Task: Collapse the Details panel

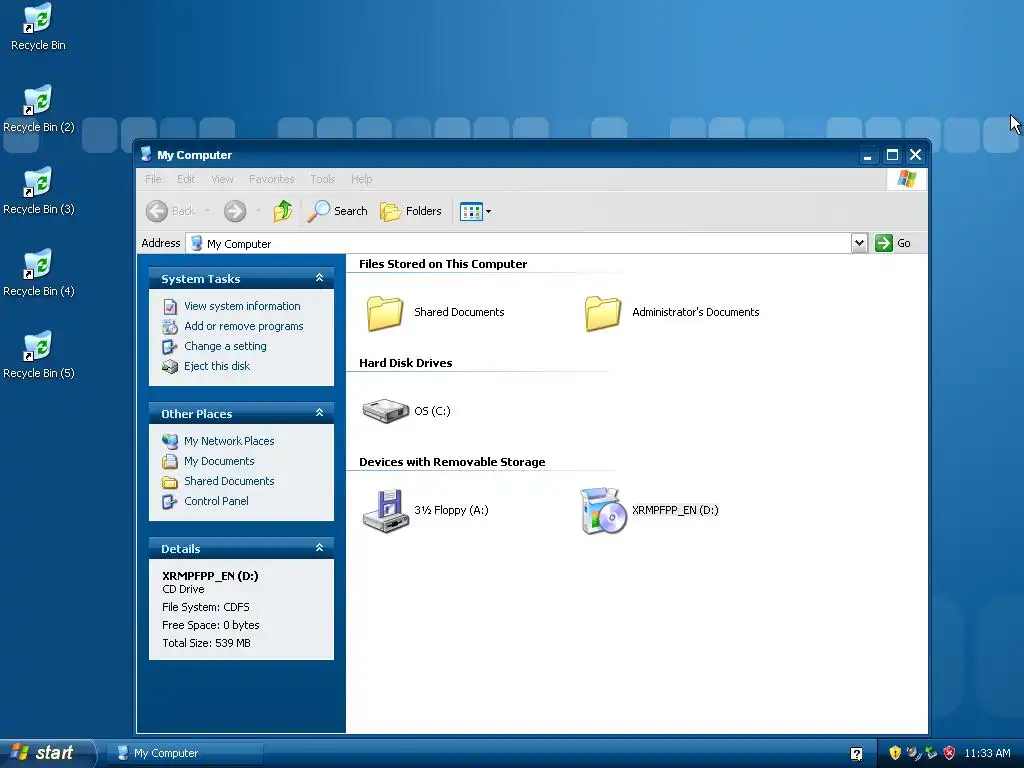Action: tap(319, 548)
